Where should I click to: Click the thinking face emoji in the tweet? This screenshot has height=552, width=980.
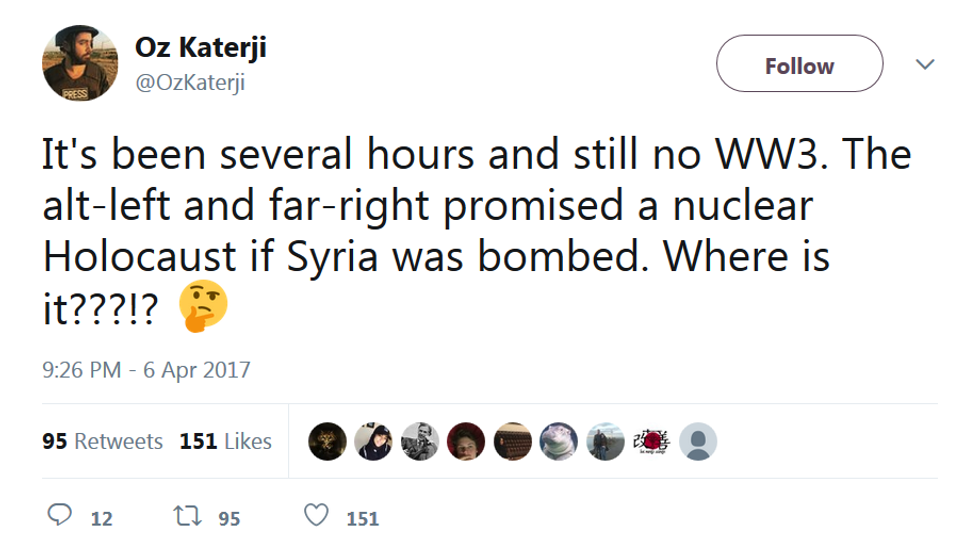pos(204,306)
